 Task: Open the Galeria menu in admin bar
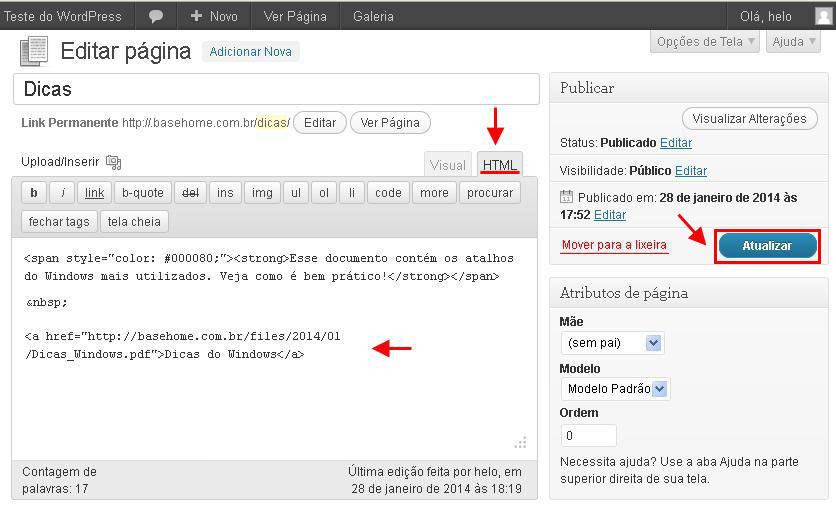point(373,16)
